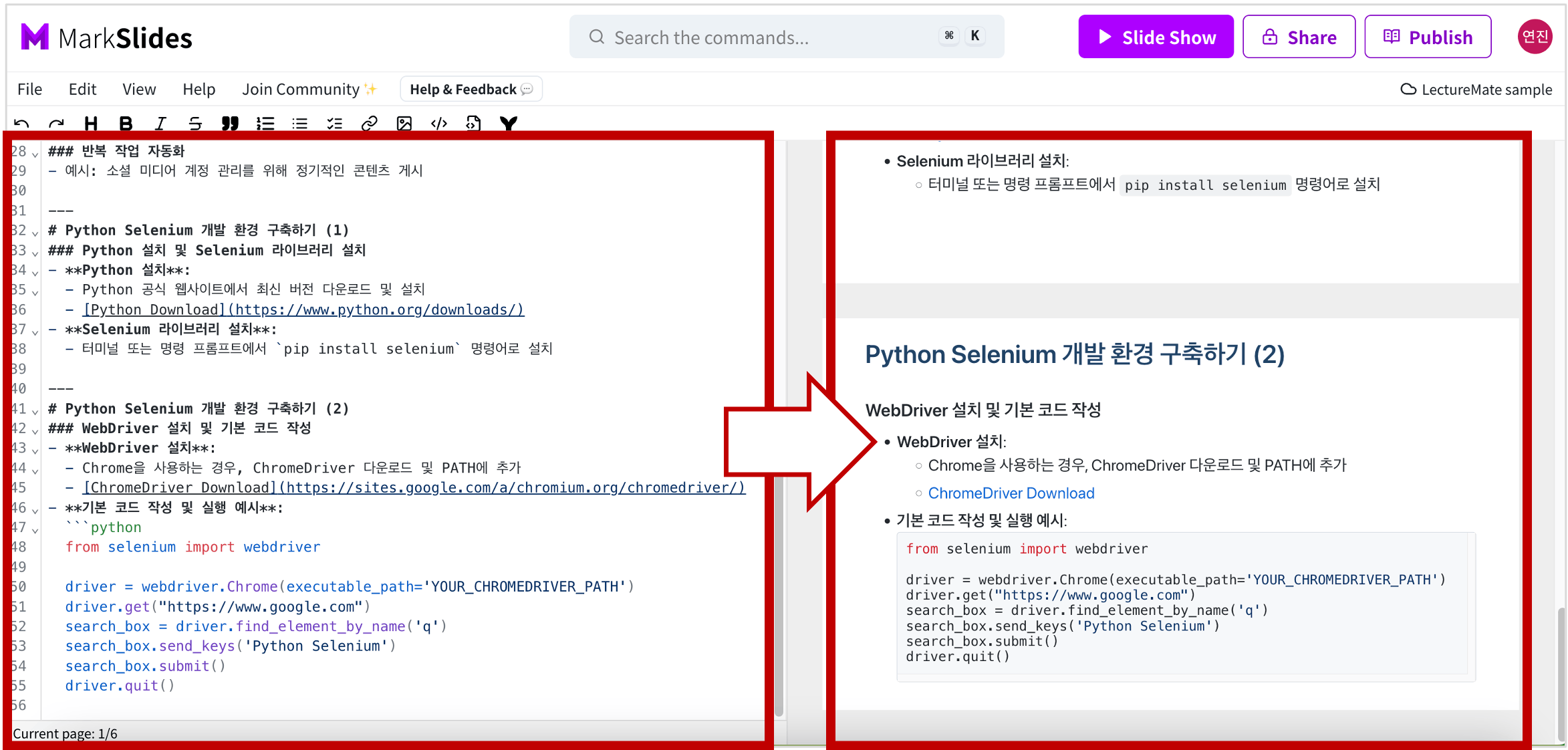Apply bold with the B icon
1568x750 pixels.
pos(126,124)
